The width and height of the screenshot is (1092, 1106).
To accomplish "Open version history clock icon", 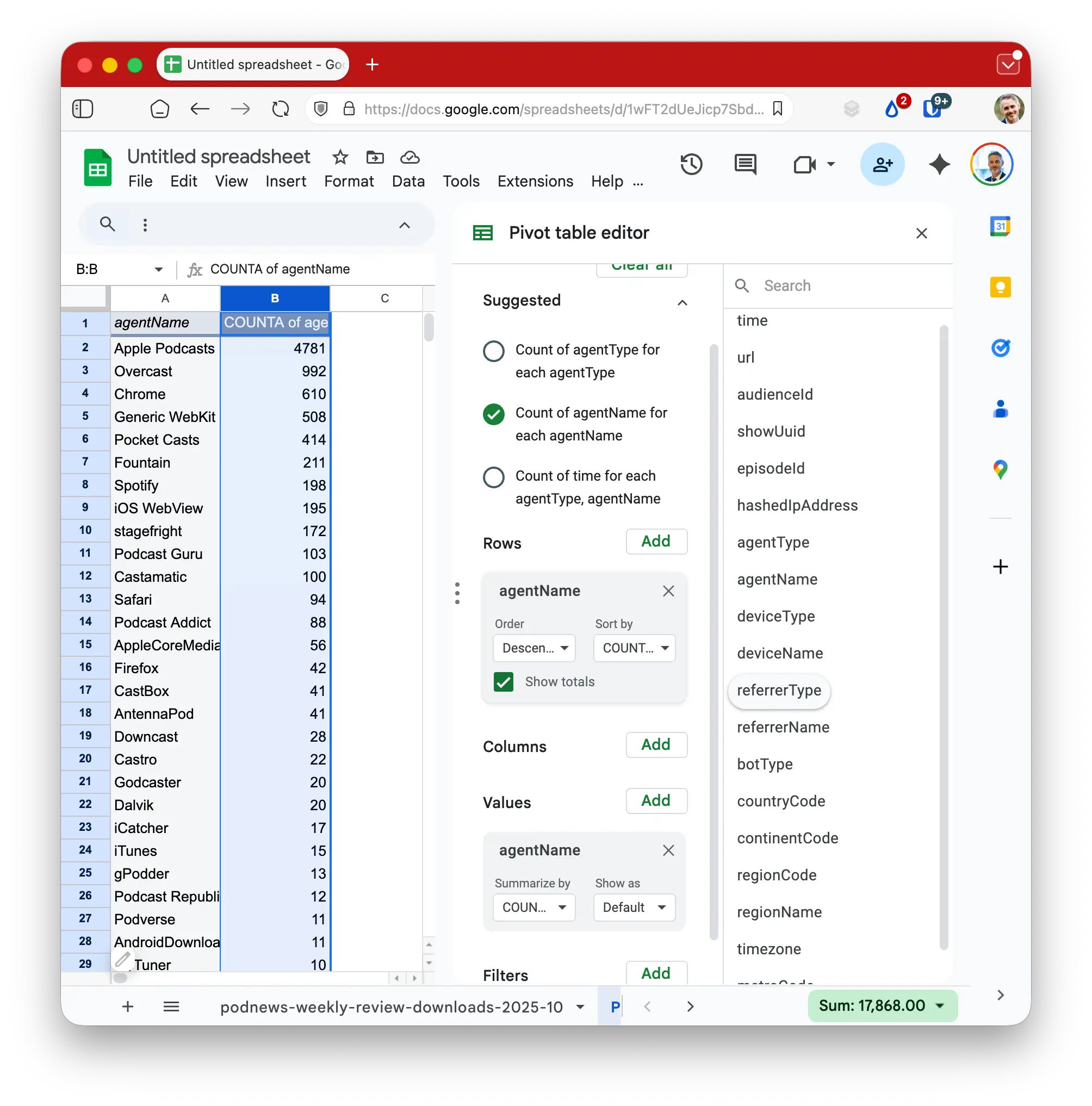I will click(x=691, y=165).
